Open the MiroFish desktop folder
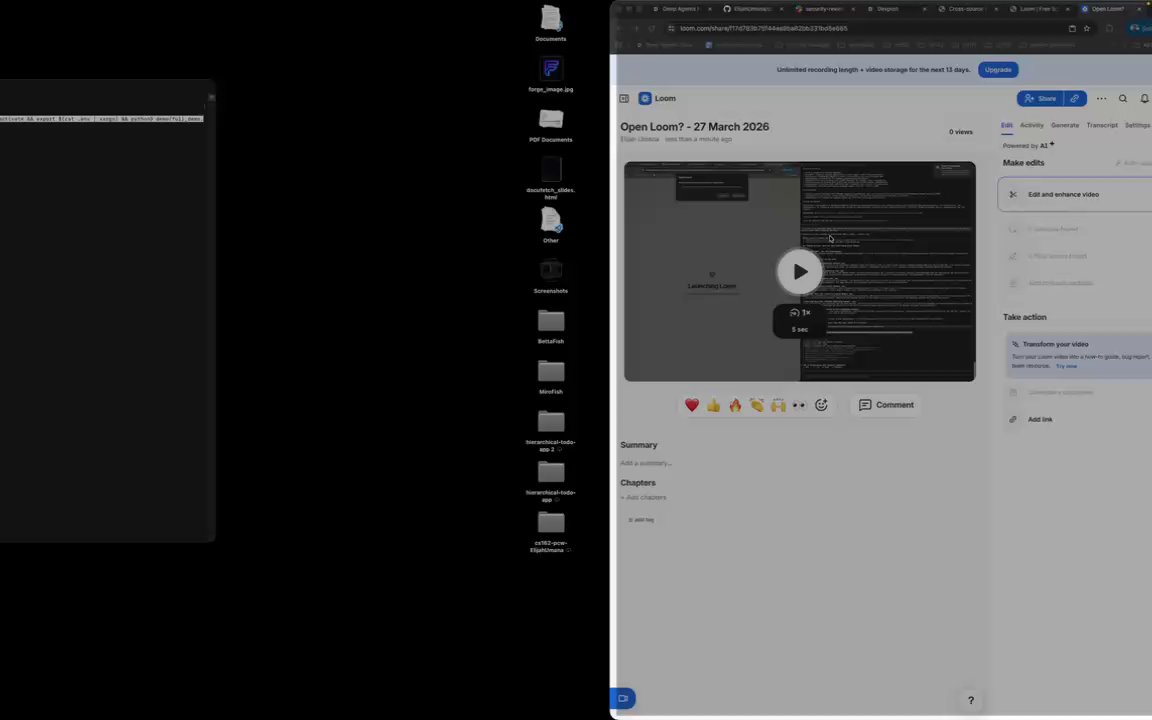The height and width of the screenshot is (720, 1152). pos(550,376)
